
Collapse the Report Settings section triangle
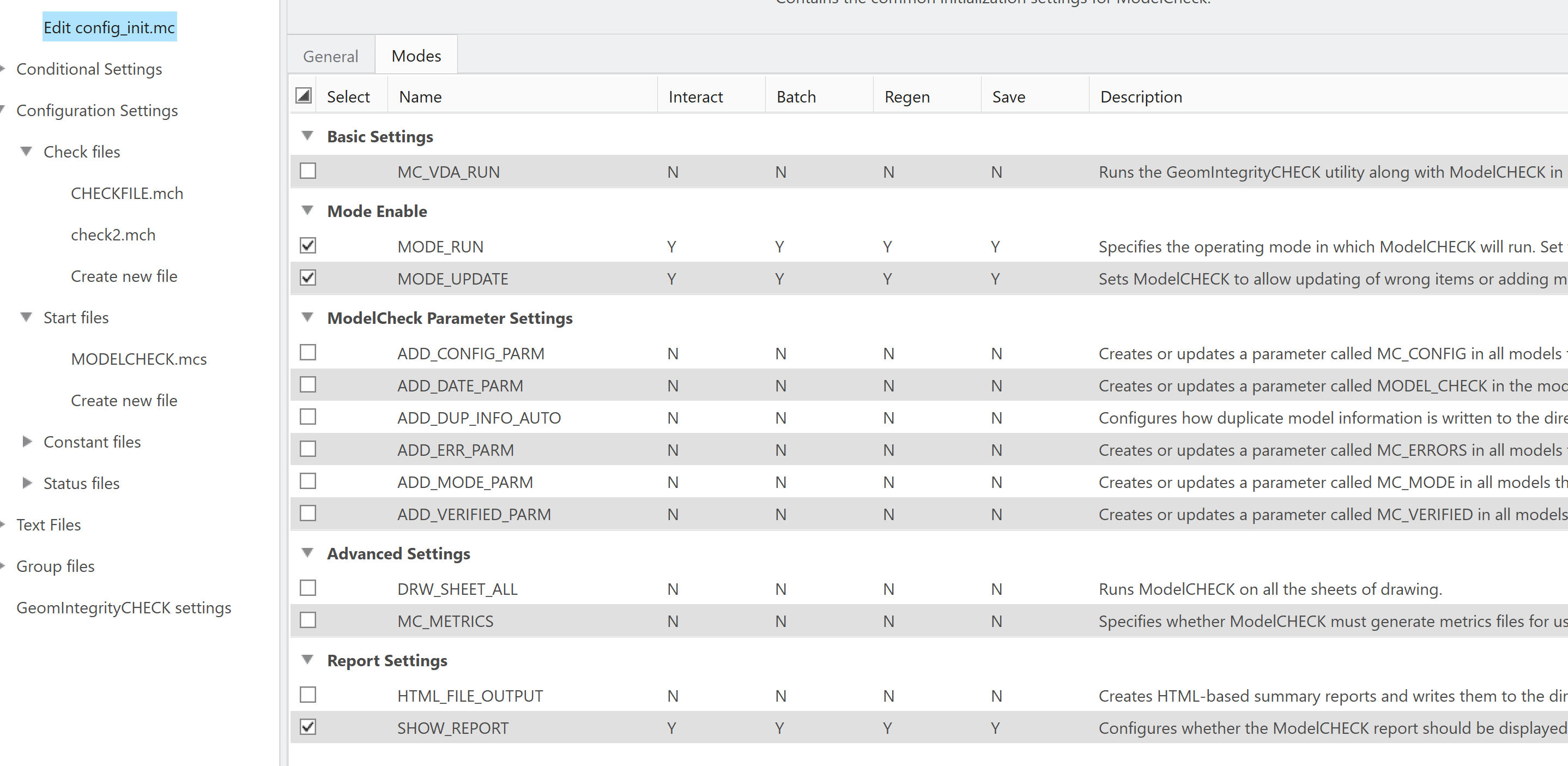point(307,660)
